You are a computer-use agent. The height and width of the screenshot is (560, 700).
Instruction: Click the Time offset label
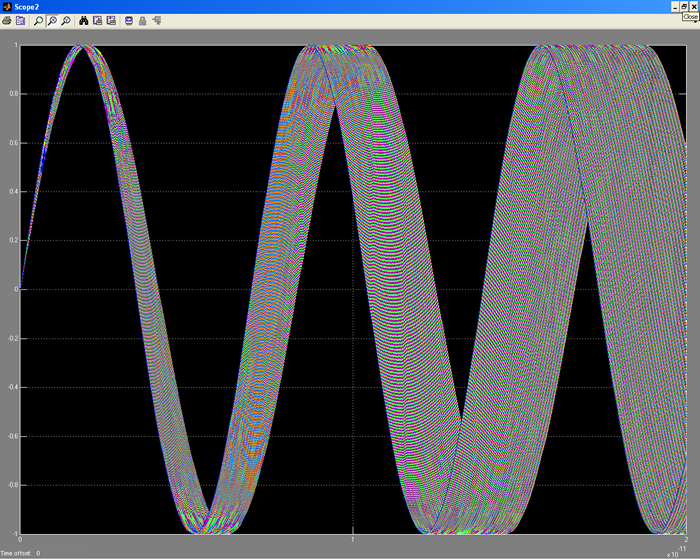coord(17,553)
